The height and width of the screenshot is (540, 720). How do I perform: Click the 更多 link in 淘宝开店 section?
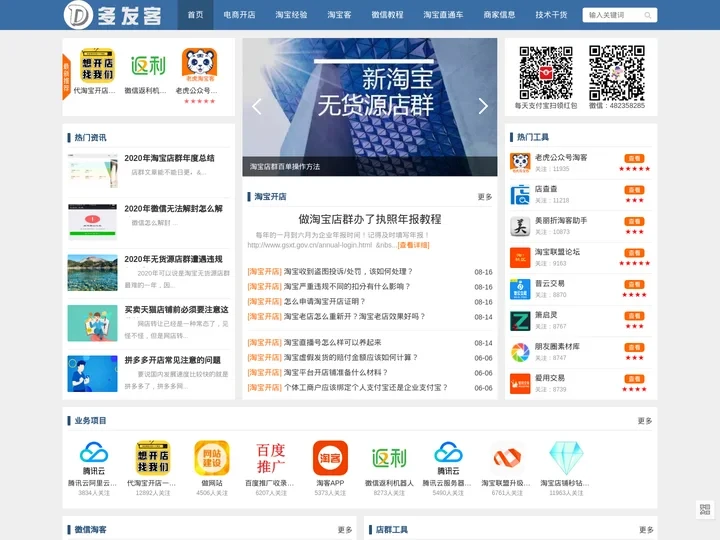click(x=484, y=197)
